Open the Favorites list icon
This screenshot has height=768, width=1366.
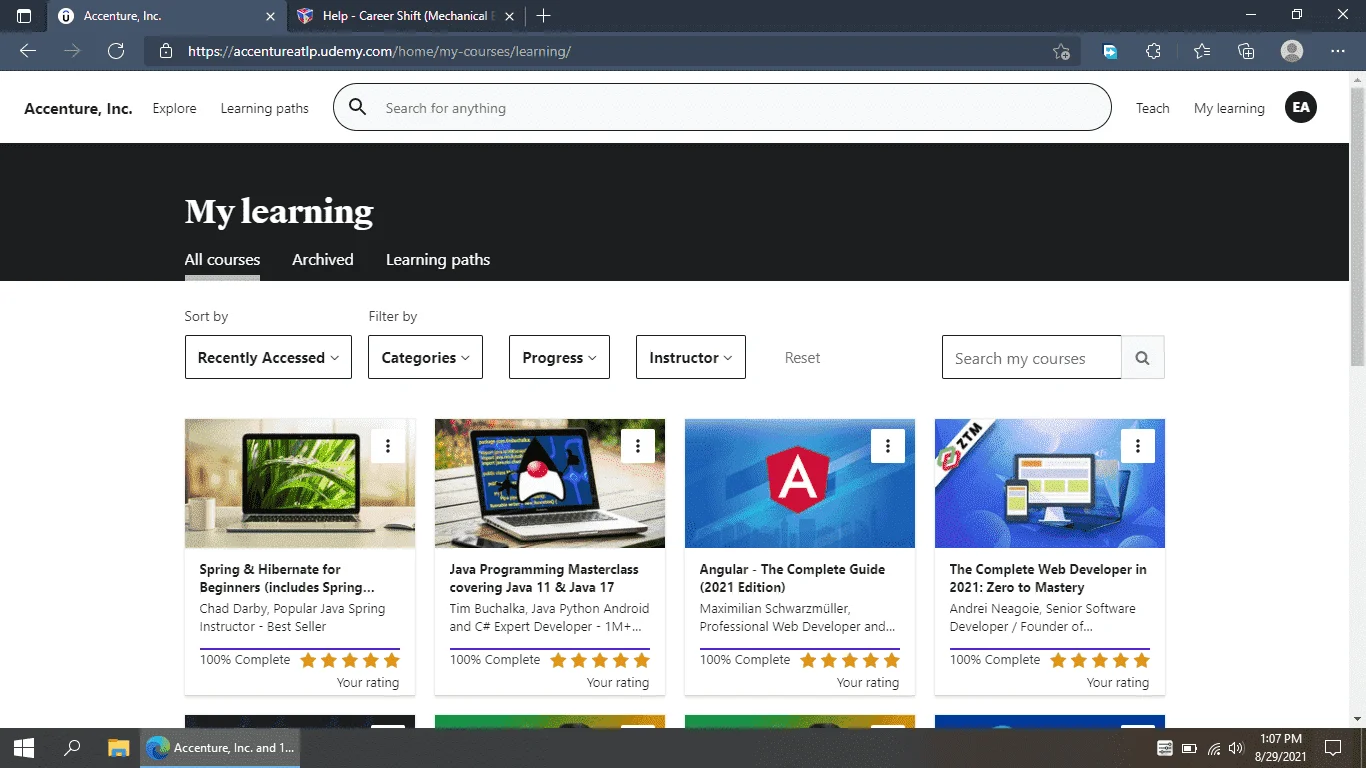[1201, 51]
